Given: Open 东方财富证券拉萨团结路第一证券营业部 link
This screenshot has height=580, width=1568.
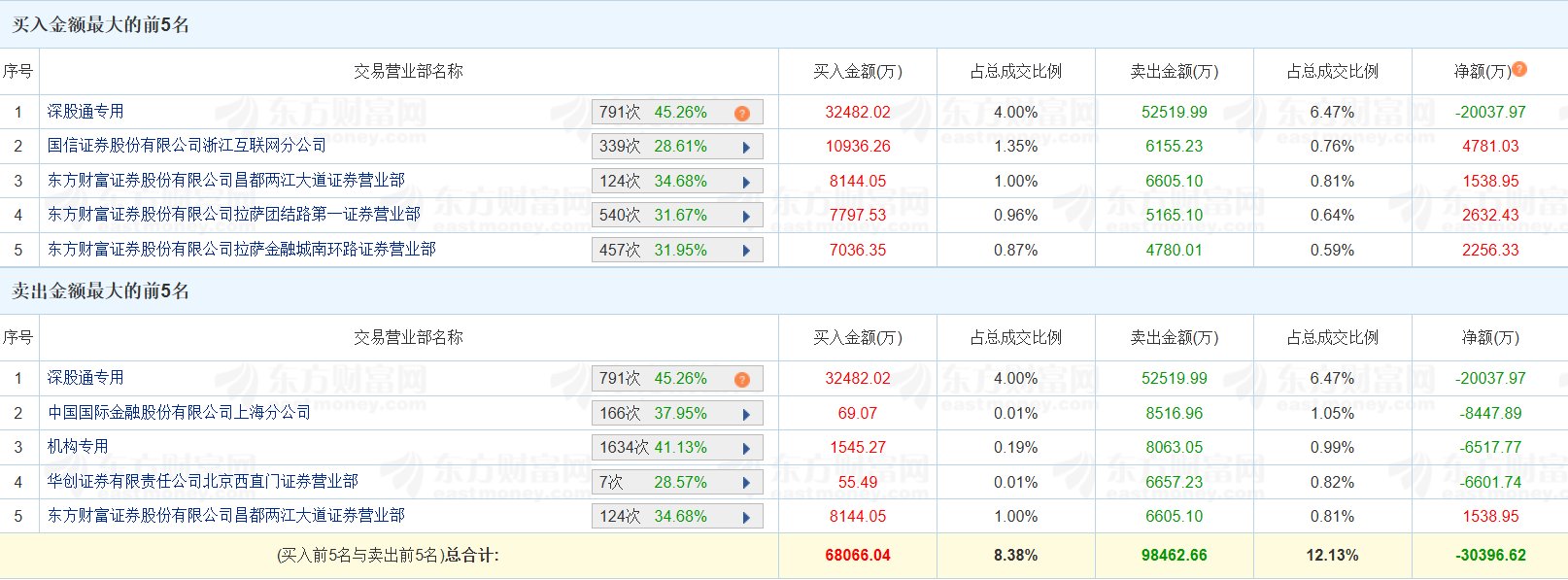Looking at the screenshot, I should click(x=233, y=215).
